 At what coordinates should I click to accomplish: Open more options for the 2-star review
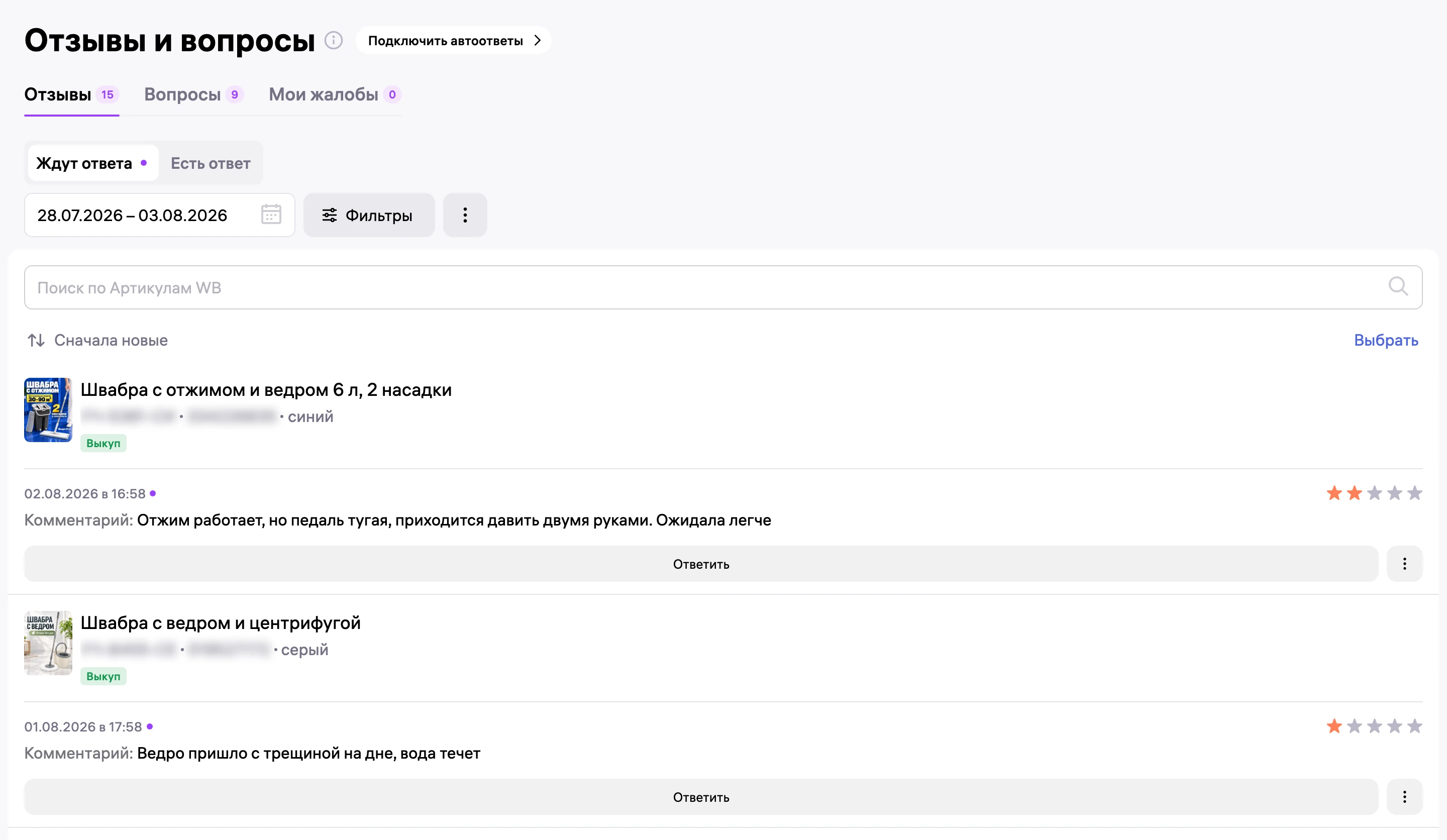[1404, 564]
